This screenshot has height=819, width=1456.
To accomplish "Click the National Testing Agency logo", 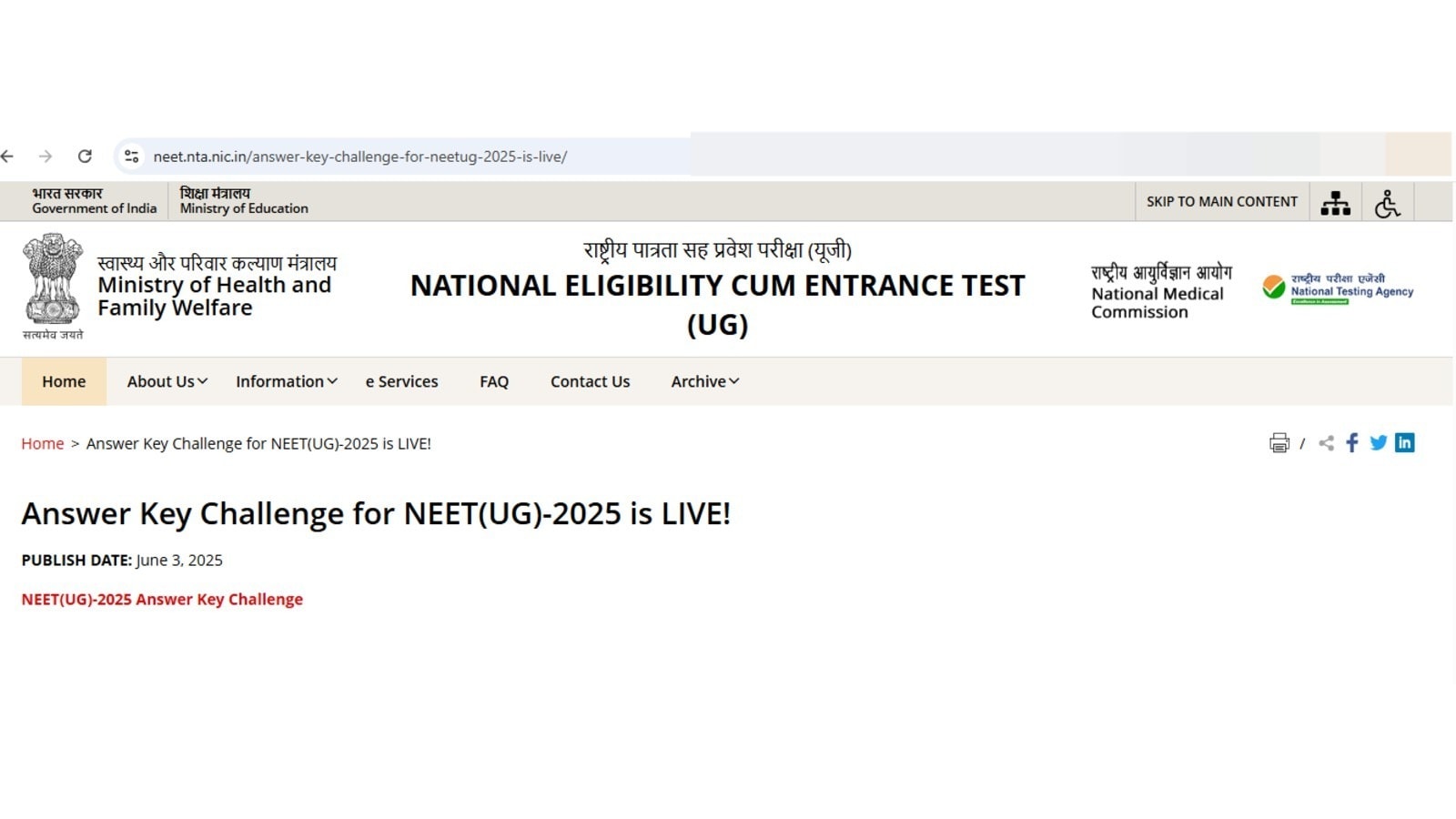I will tap(1338, 288).
